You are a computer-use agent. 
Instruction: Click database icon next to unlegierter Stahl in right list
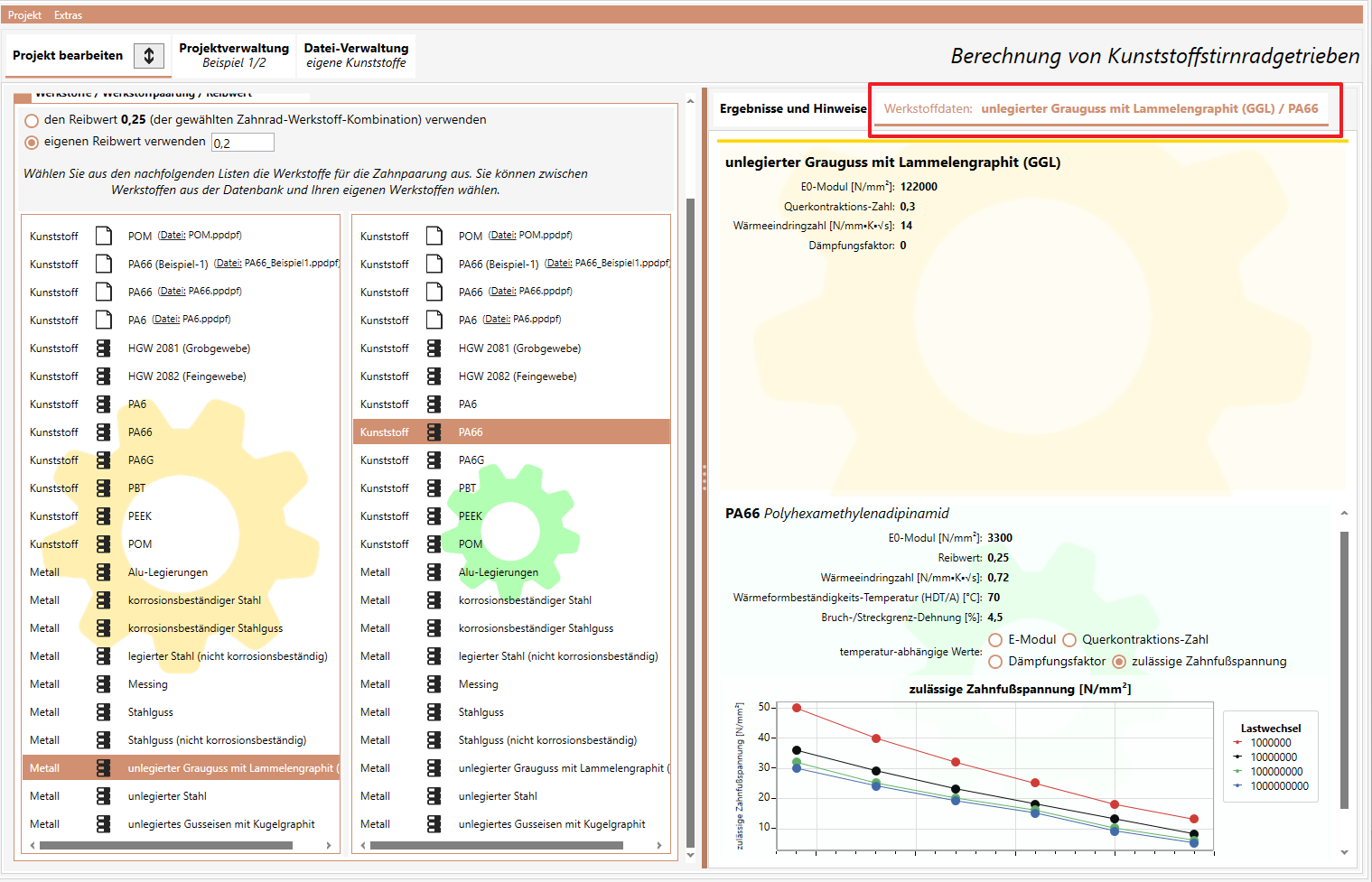click(434, 796)
